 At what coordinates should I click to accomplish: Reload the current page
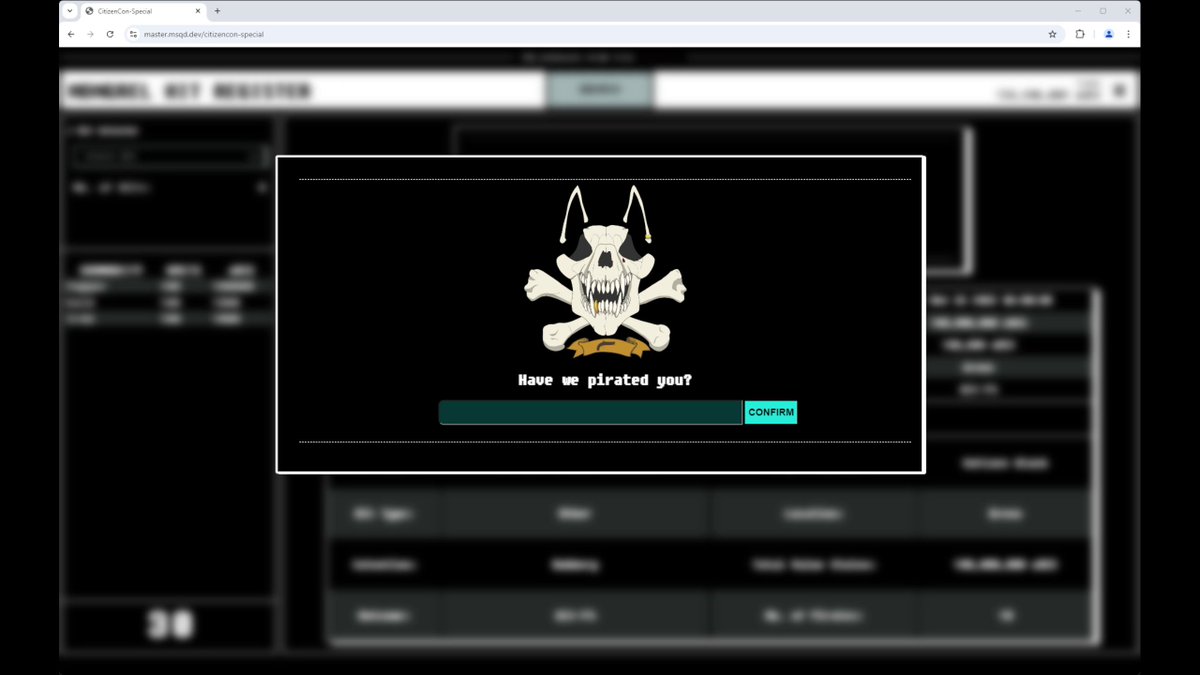coord(110,34)
